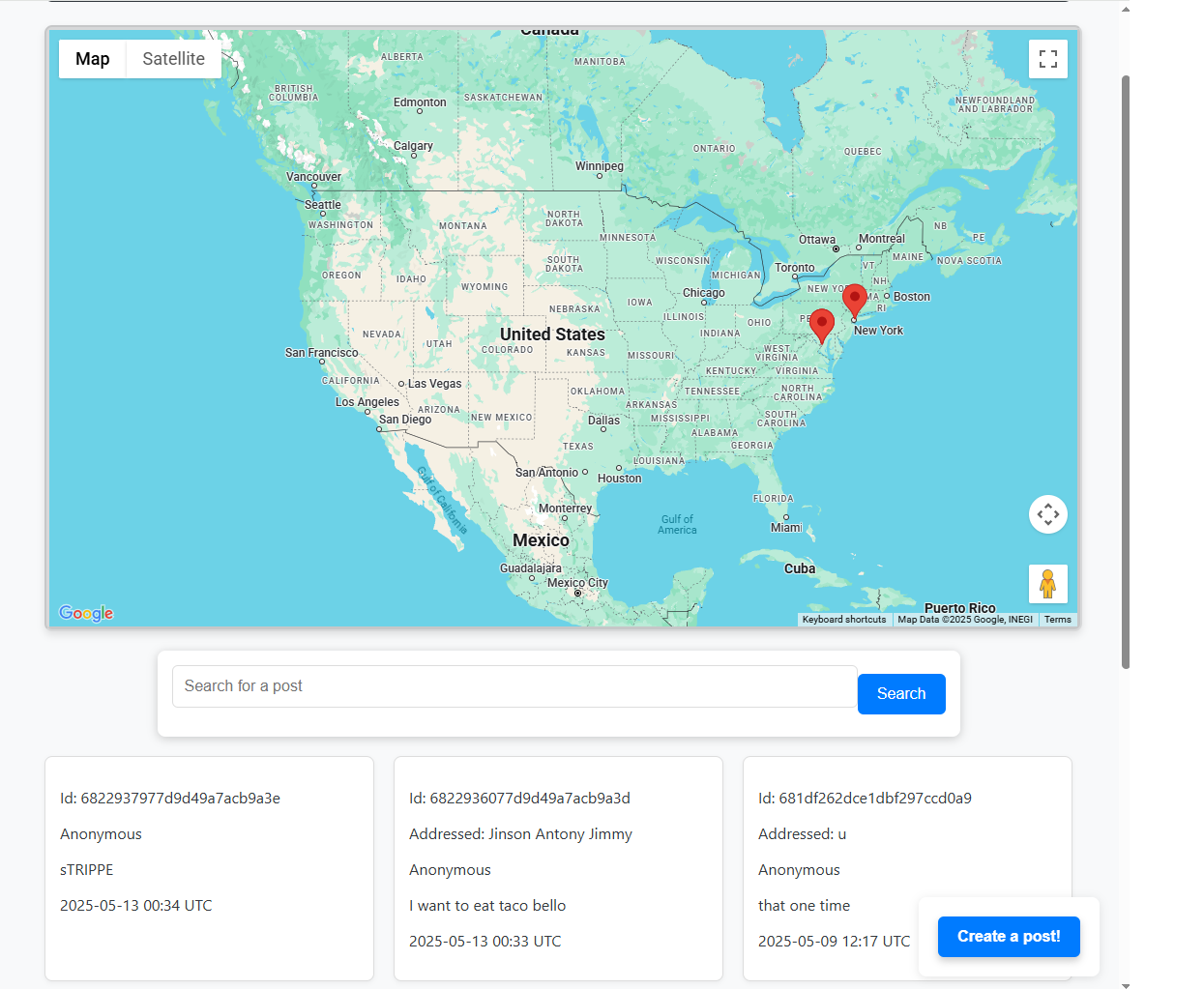Image resolution: width=1204 pixels, height=989 pixels.
Task: Click Monterrey on the map
Action: pos(565,509)
